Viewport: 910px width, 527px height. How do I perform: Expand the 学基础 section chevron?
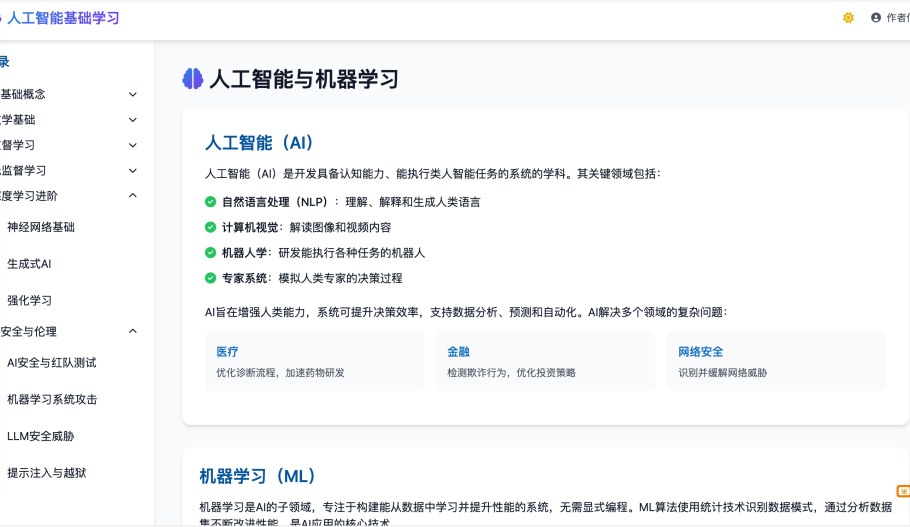pos(133,120)
